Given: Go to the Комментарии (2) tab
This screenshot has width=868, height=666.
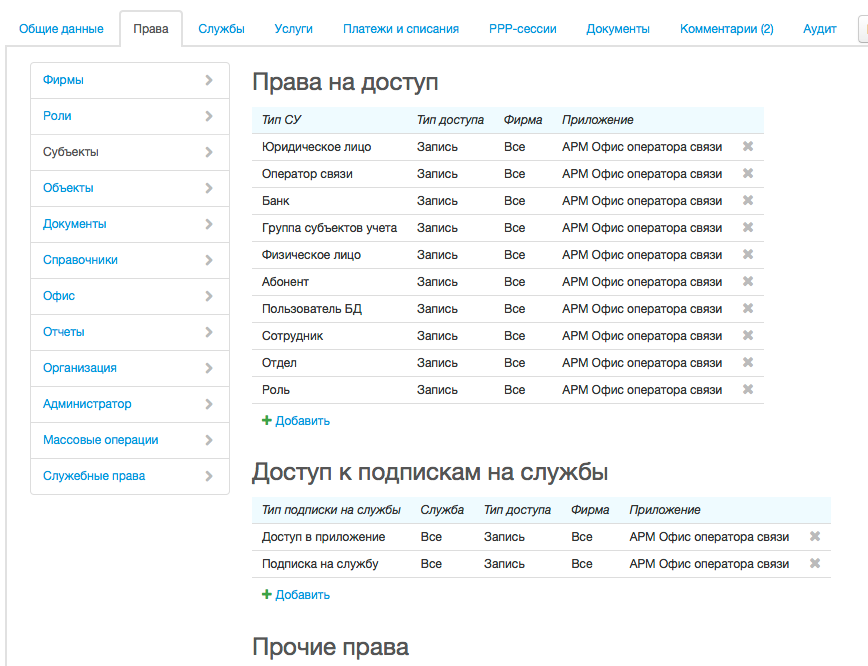Looking at the screenshot, I should point(726,29).
